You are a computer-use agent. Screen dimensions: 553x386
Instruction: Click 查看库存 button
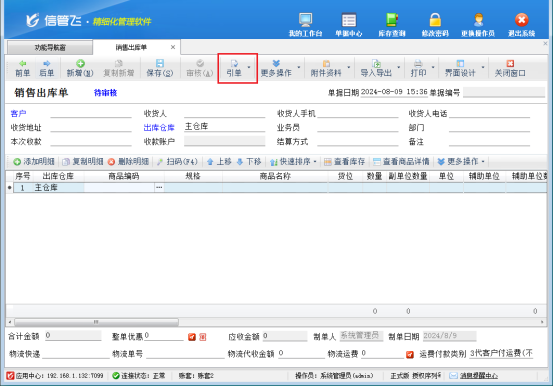tap(345, 162)
